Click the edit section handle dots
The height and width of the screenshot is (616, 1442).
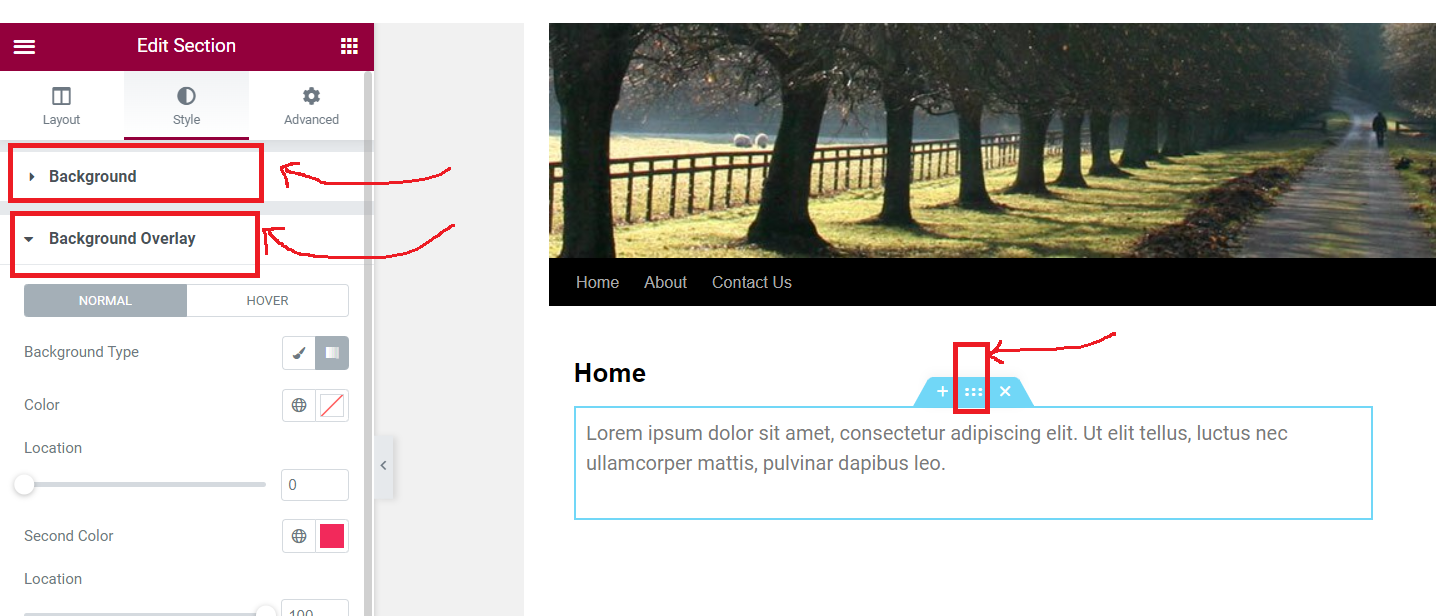[x=973, y=392]
